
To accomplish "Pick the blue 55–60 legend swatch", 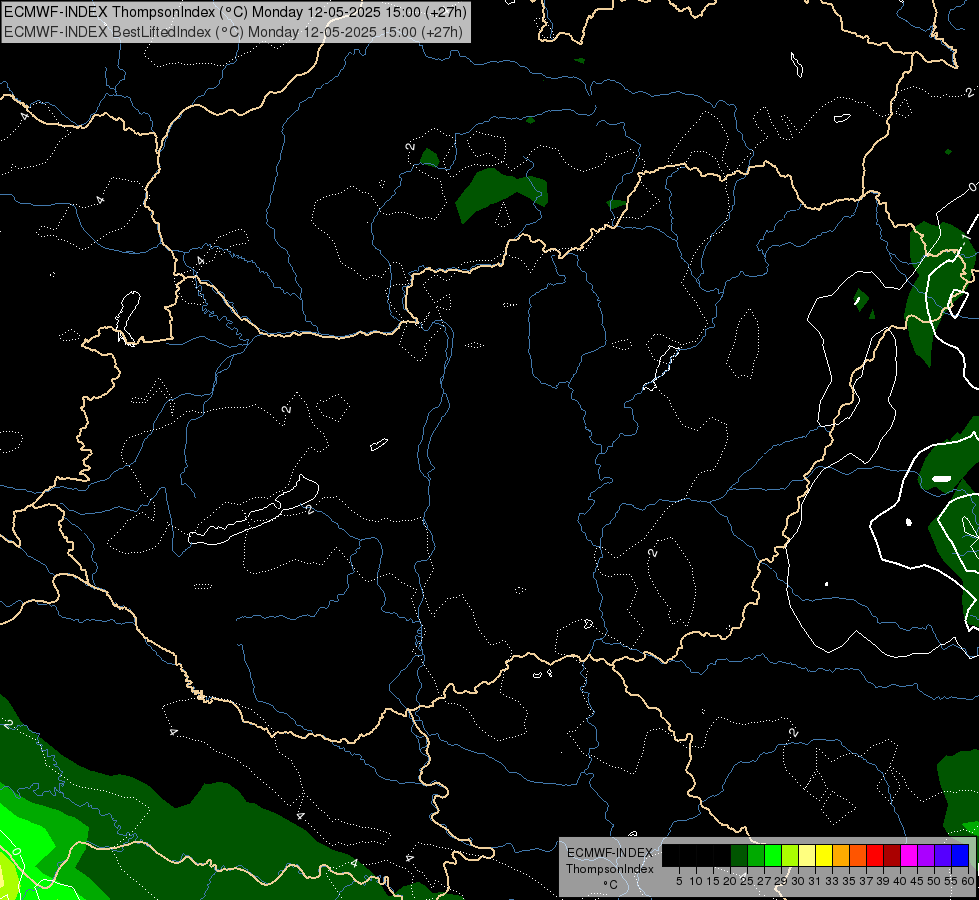I will (960, 855).
